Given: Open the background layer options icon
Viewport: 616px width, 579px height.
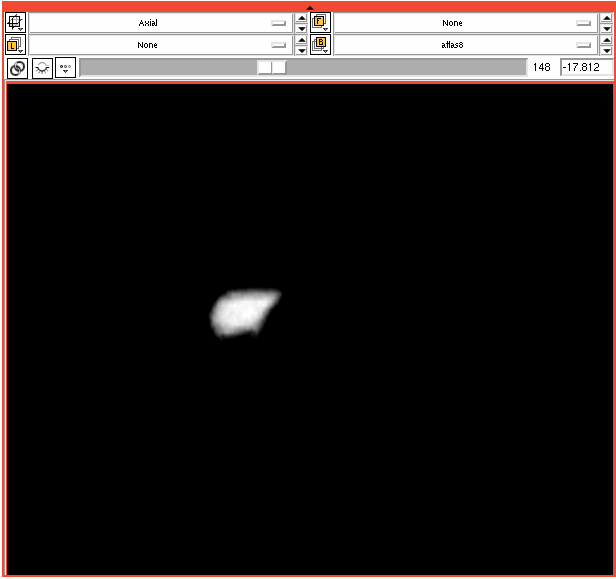Looking at the screenshot, I should click(x=320, y=44).
